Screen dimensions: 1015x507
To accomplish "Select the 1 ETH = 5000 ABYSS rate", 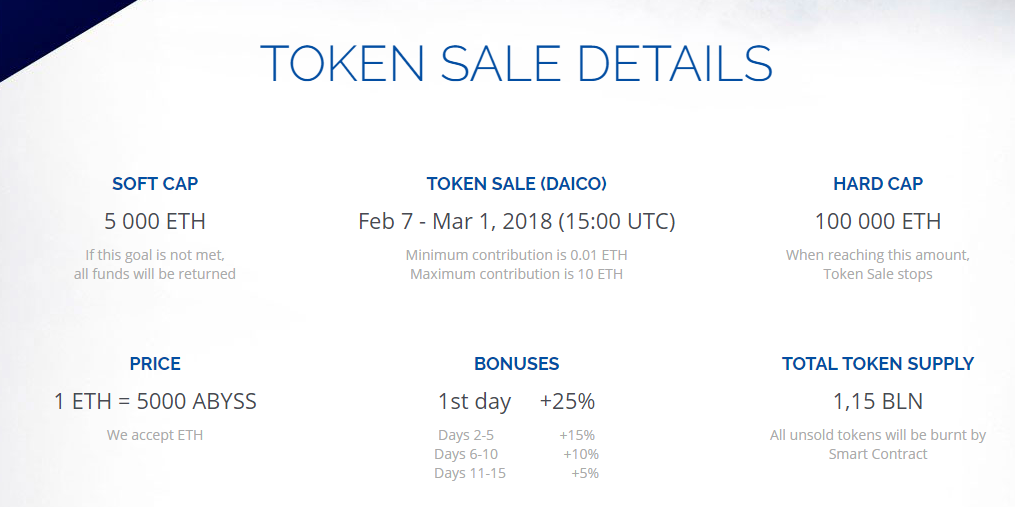I will pyautogui.click(x=155, y=402).
